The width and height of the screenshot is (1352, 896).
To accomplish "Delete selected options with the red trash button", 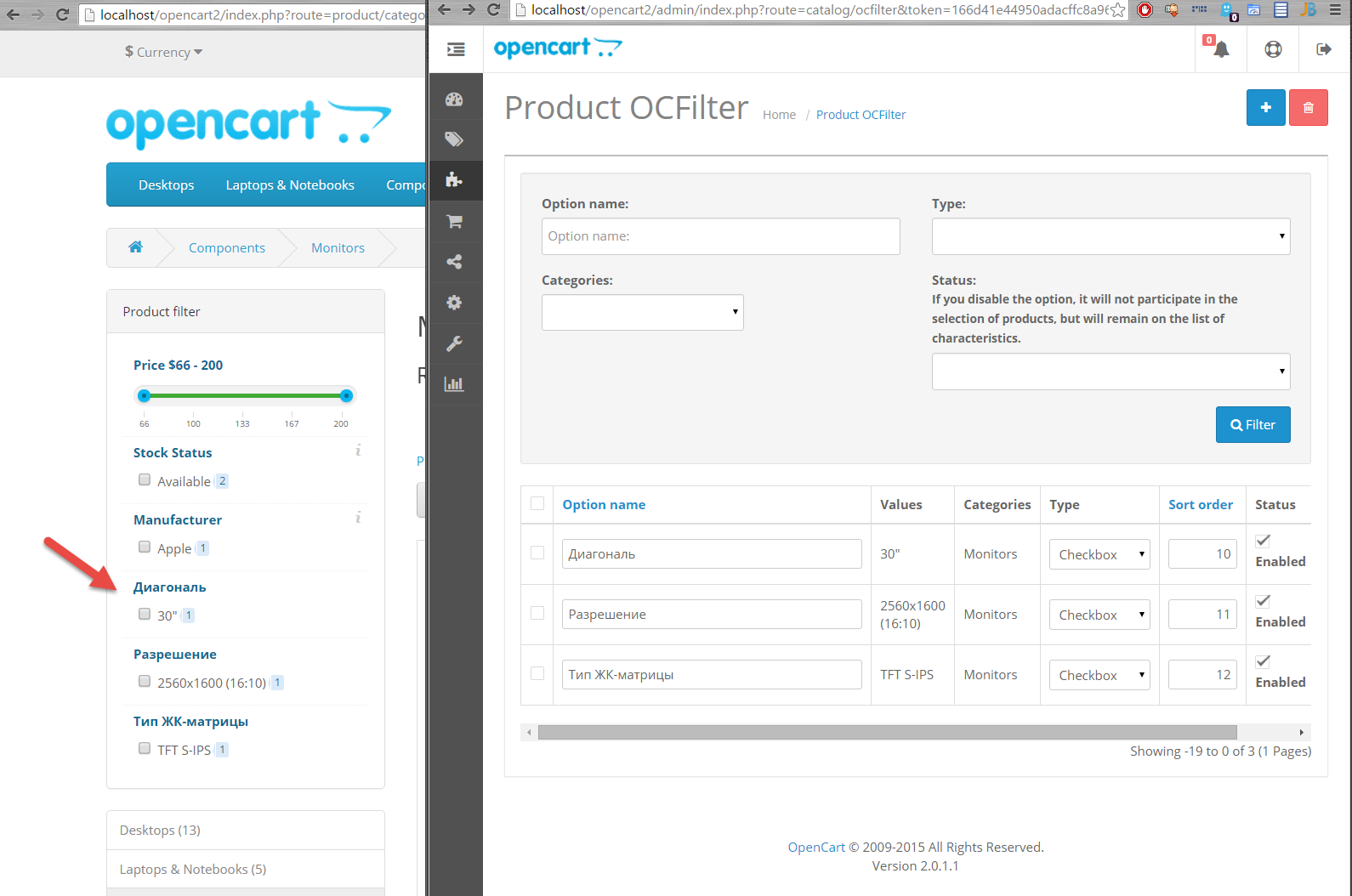I will pos(1309,108).
